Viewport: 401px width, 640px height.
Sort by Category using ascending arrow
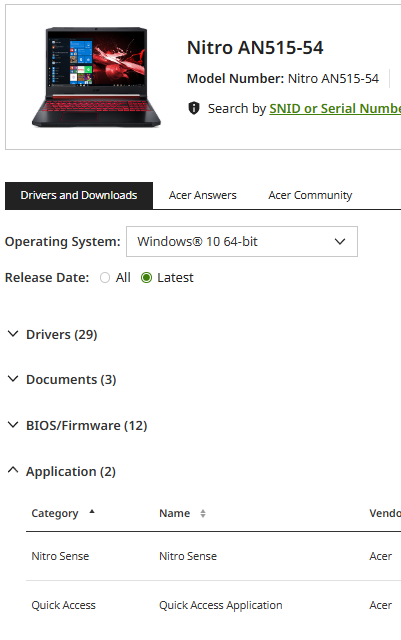(92, 511)
